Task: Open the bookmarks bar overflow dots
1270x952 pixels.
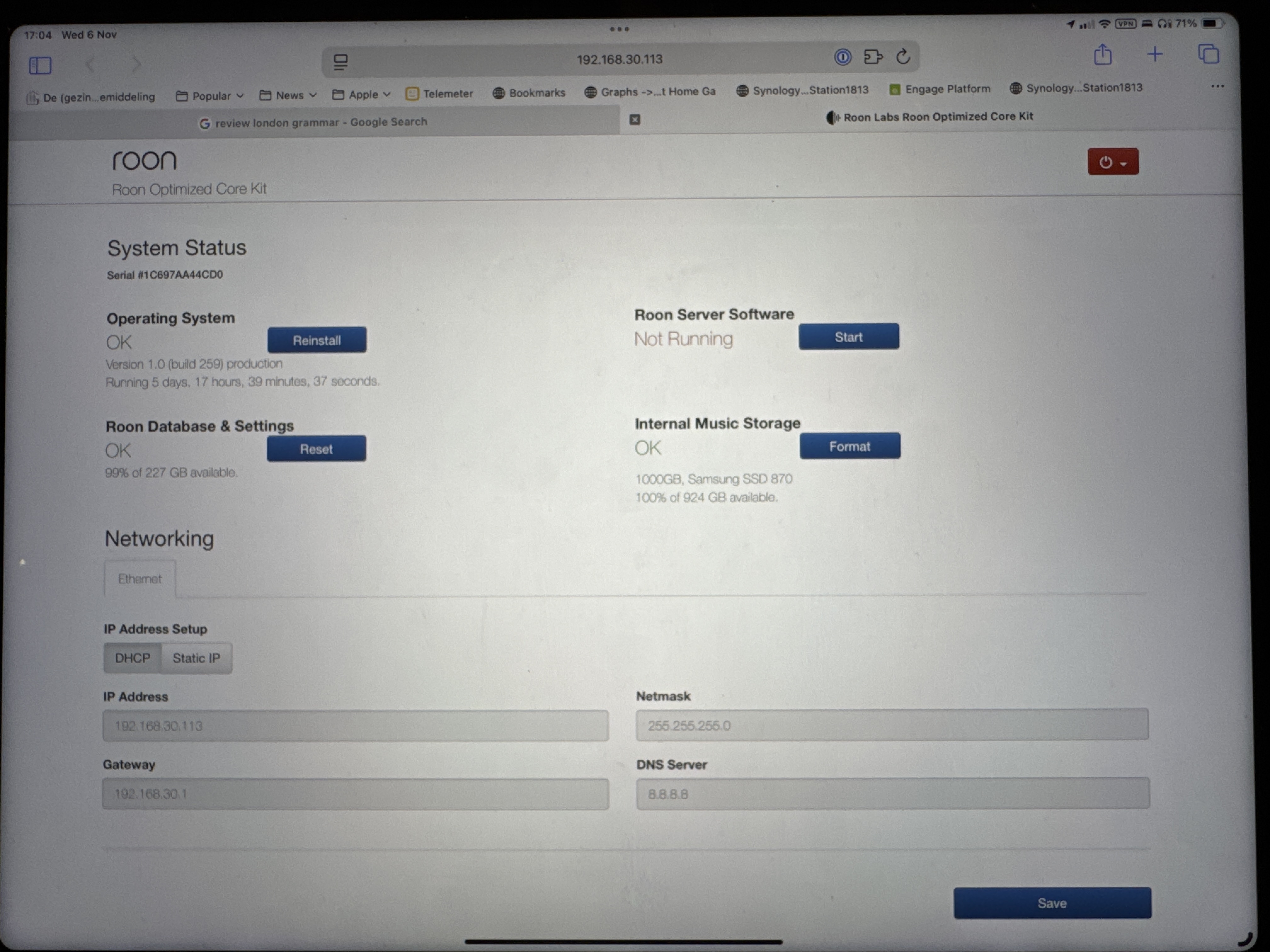Action: (x=1217, y=86)
